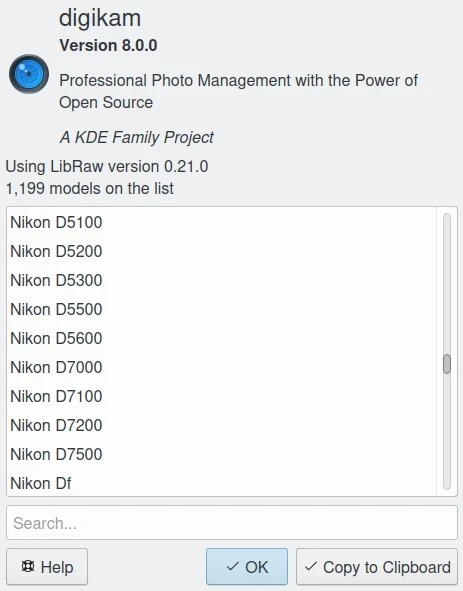Select Nikon D5300 entry

(x=221, y=280)
